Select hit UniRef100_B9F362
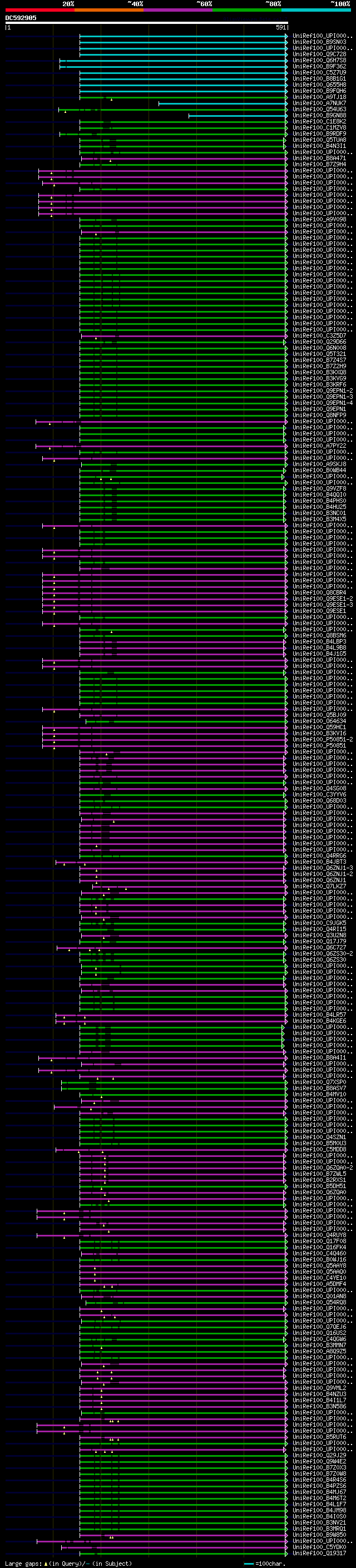Viewport: 356px width, 1568px height. coord(319,67)
